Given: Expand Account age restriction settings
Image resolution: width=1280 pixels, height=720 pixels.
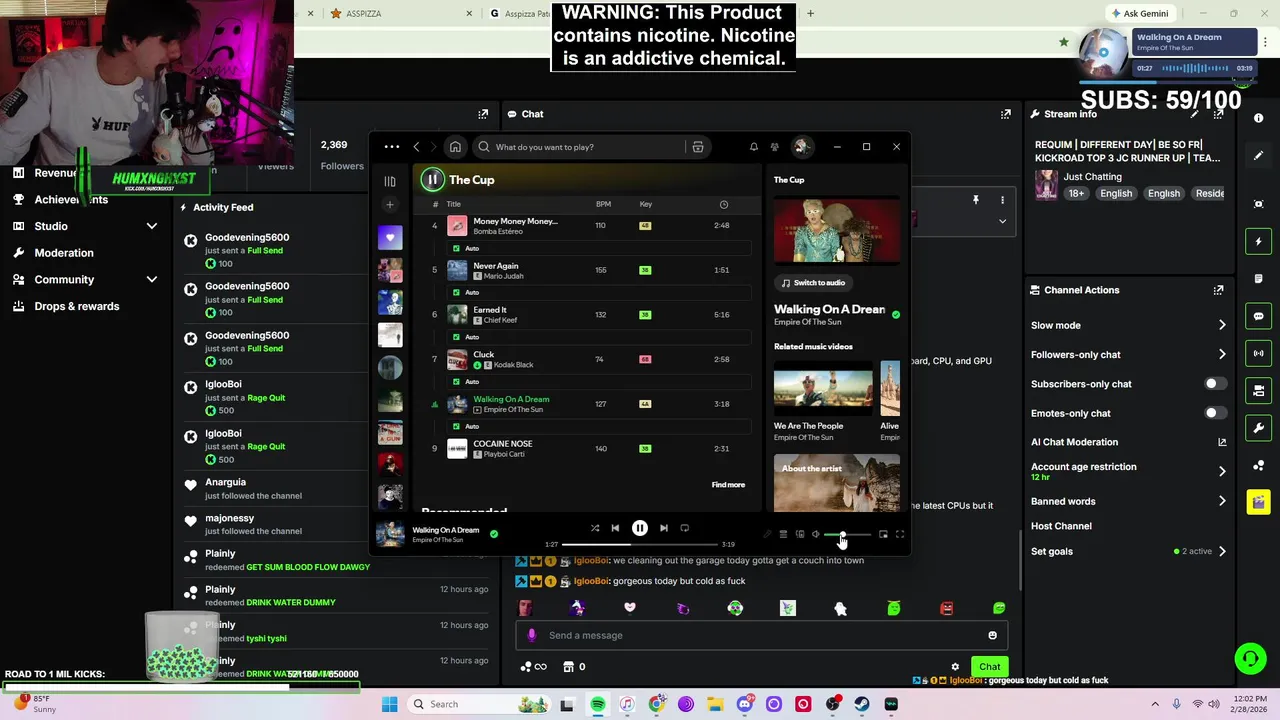Looking at the screenshot, I should (x=1222, y=471).
